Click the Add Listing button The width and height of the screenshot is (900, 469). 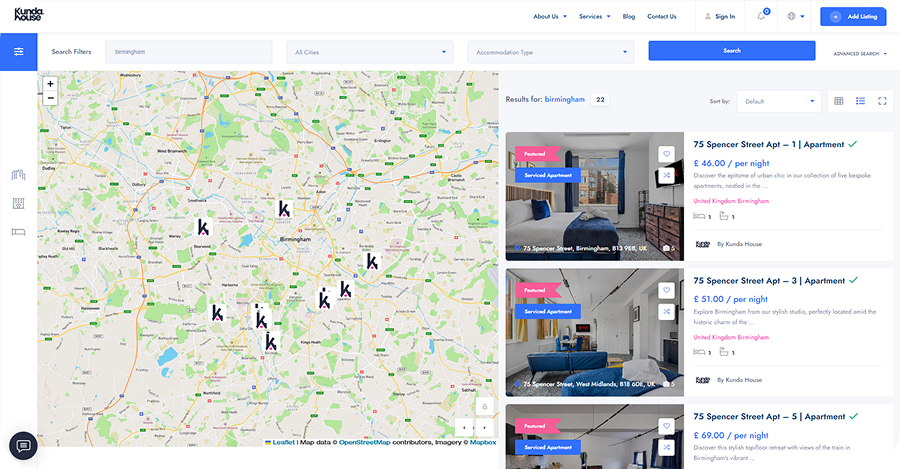tap(853, 17)
